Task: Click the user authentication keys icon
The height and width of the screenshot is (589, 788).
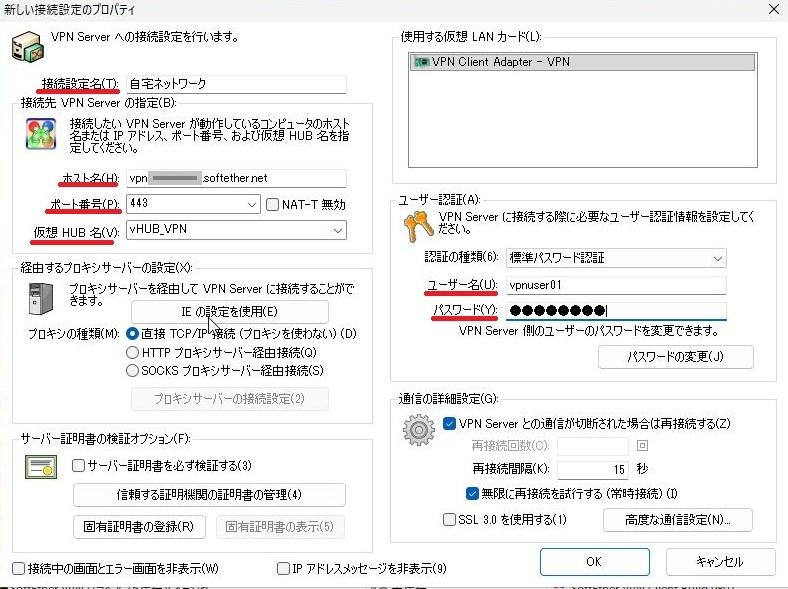Action: [418, 226]
